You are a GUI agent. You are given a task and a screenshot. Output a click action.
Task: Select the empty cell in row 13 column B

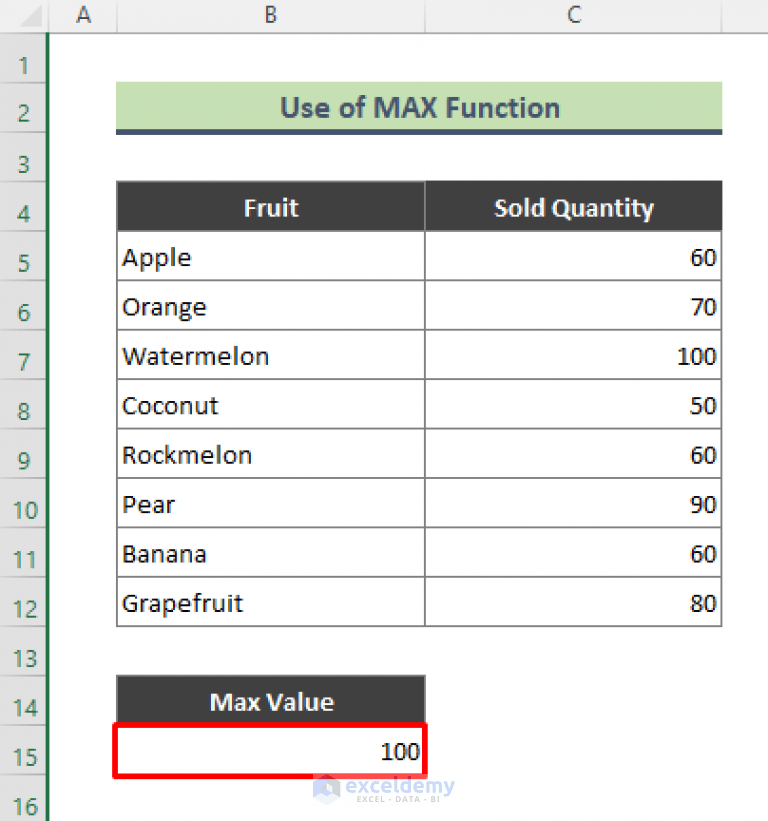point(270,652)
